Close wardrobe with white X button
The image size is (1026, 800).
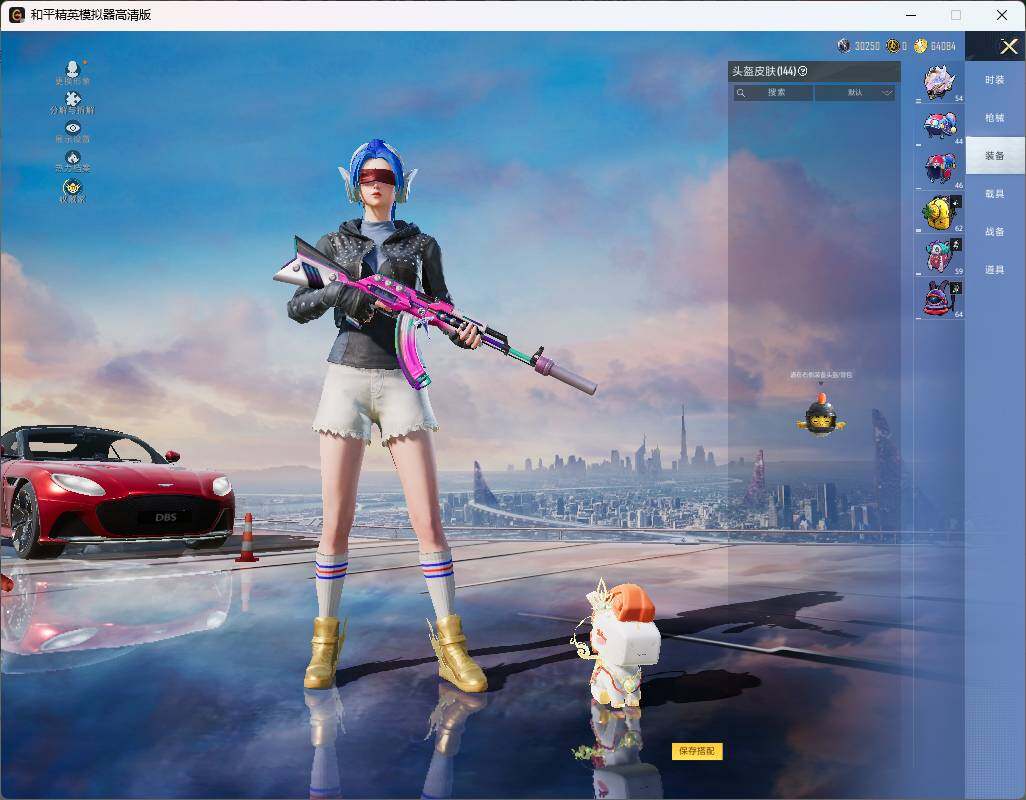pos(1008,46)
